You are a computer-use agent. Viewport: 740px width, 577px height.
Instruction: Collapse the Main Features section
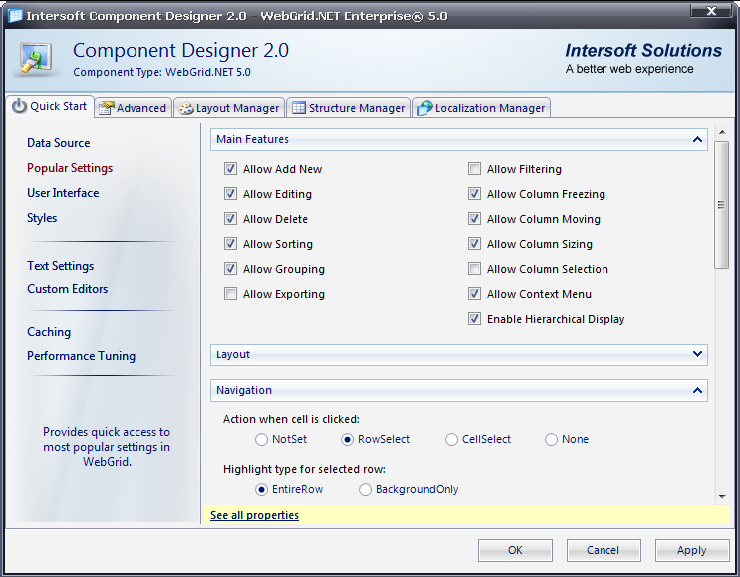[697, 140]
